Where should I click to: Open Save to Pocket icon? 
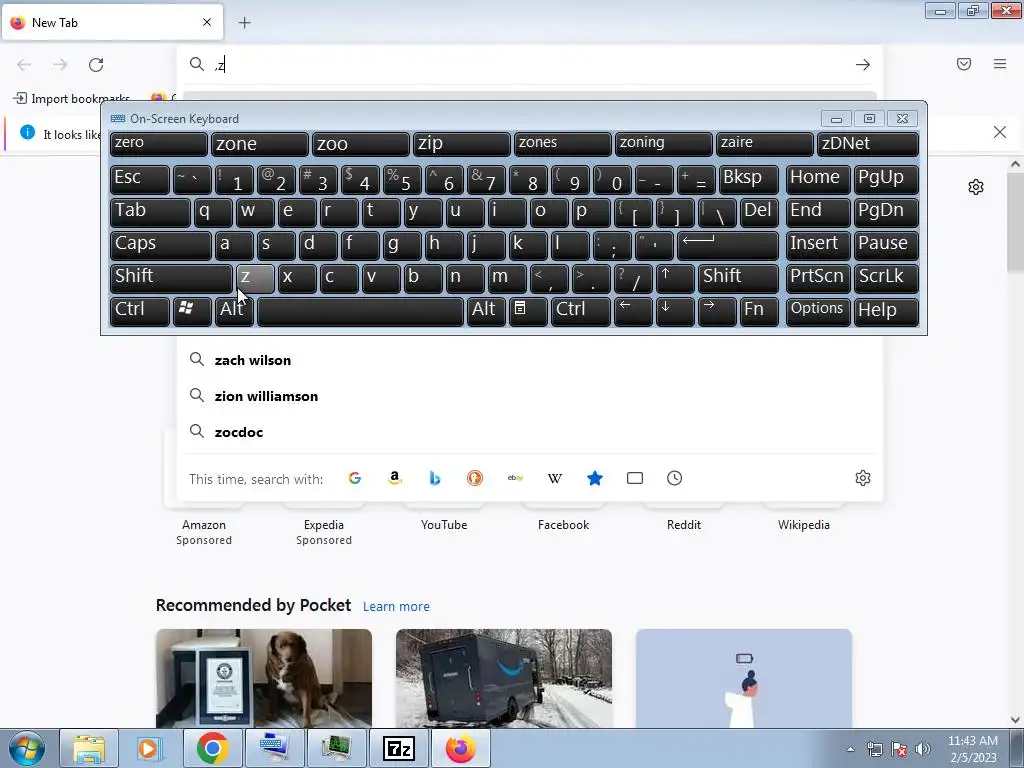coord(964,64)
